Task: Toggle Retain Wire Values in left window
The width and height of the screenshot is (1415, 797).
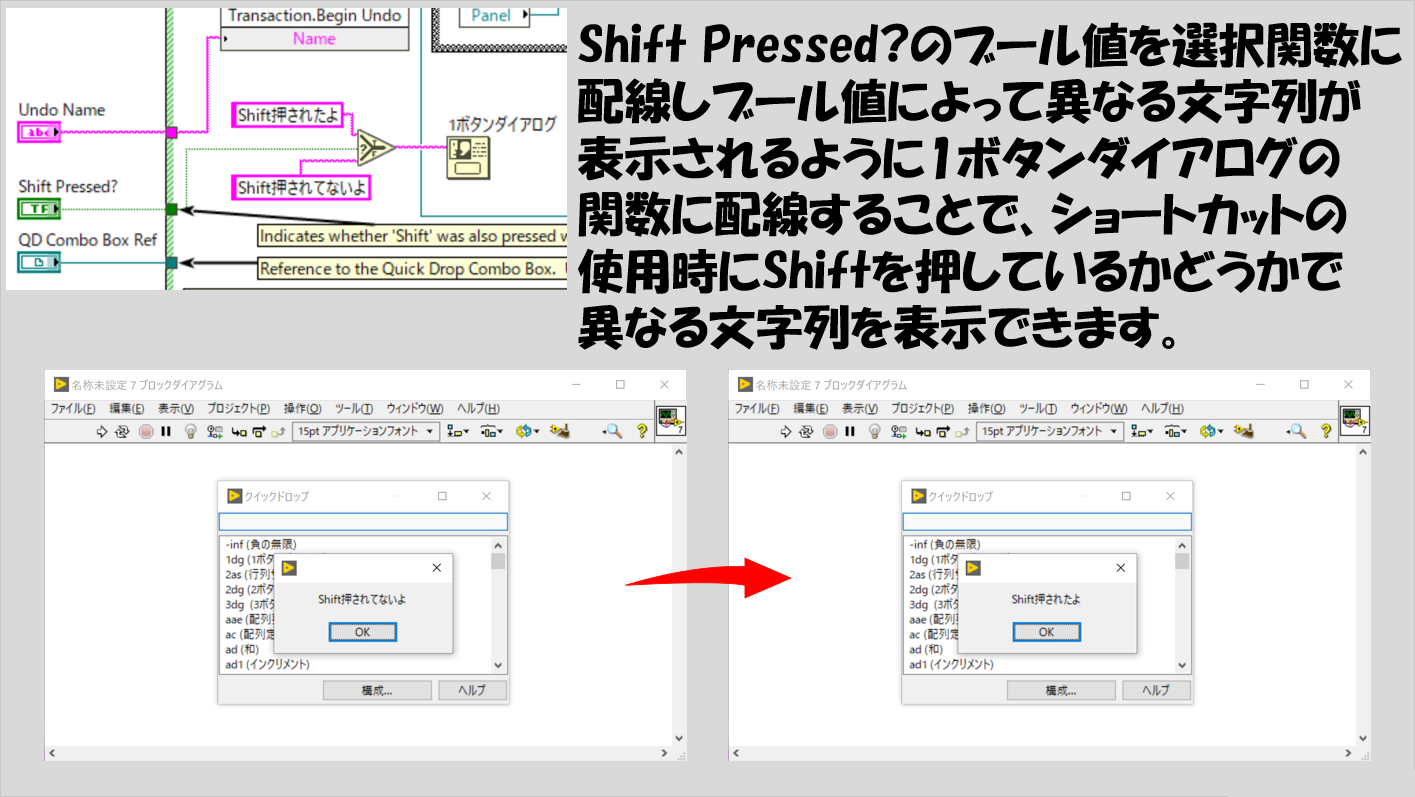Action: click(215, 431)
